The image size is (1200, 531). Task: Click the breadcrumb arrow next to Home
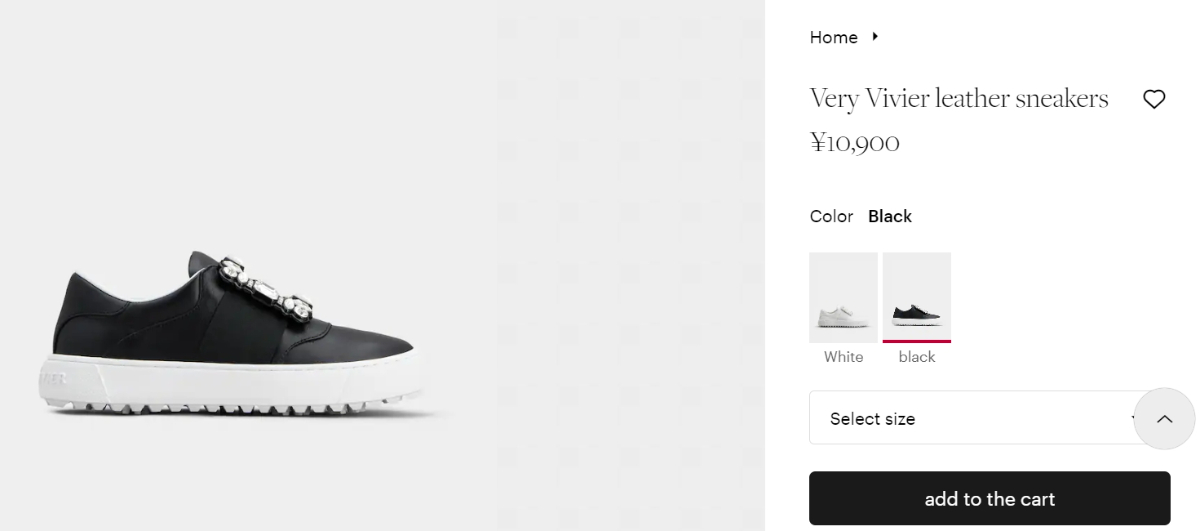(875, 37)
